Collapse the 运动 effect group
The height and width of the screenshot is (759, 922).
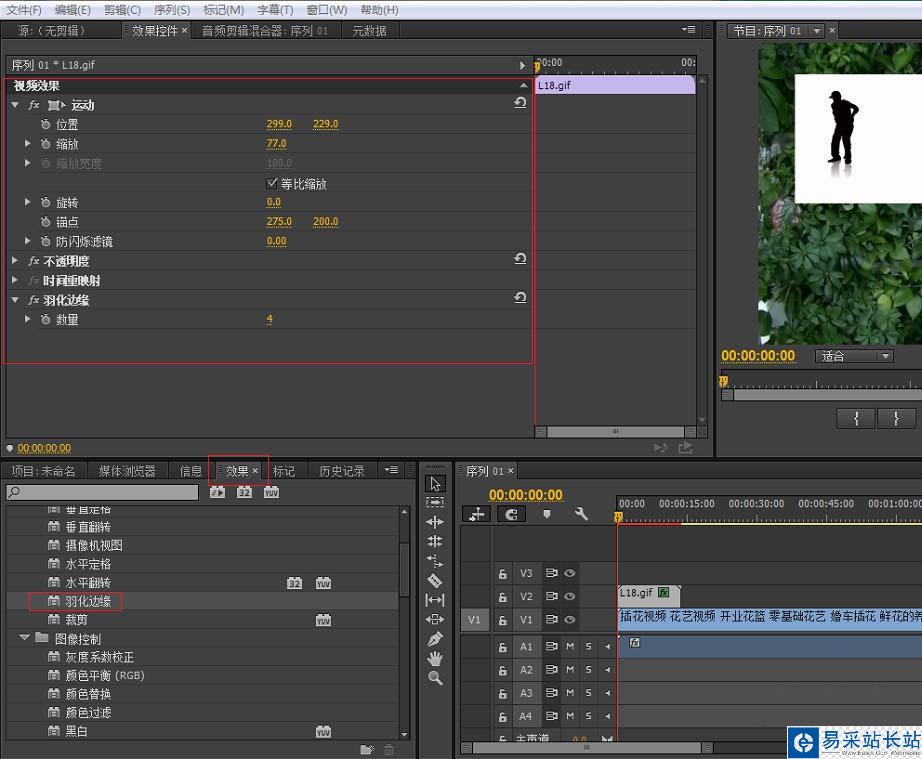[x=15, y=105]
